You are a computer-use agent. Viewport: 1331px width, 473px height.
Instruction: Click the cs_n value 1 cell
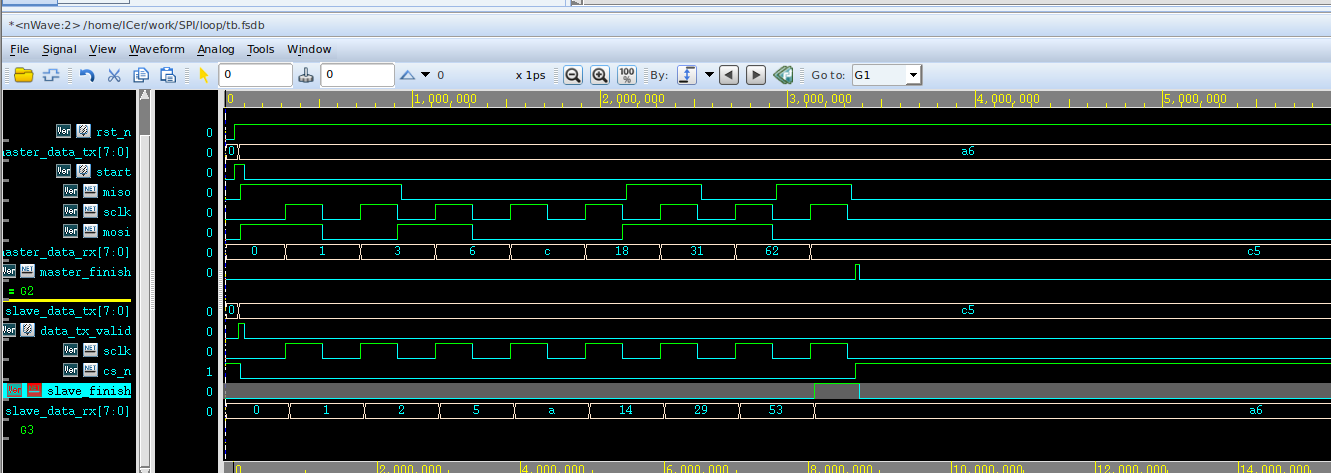point(209,371)
